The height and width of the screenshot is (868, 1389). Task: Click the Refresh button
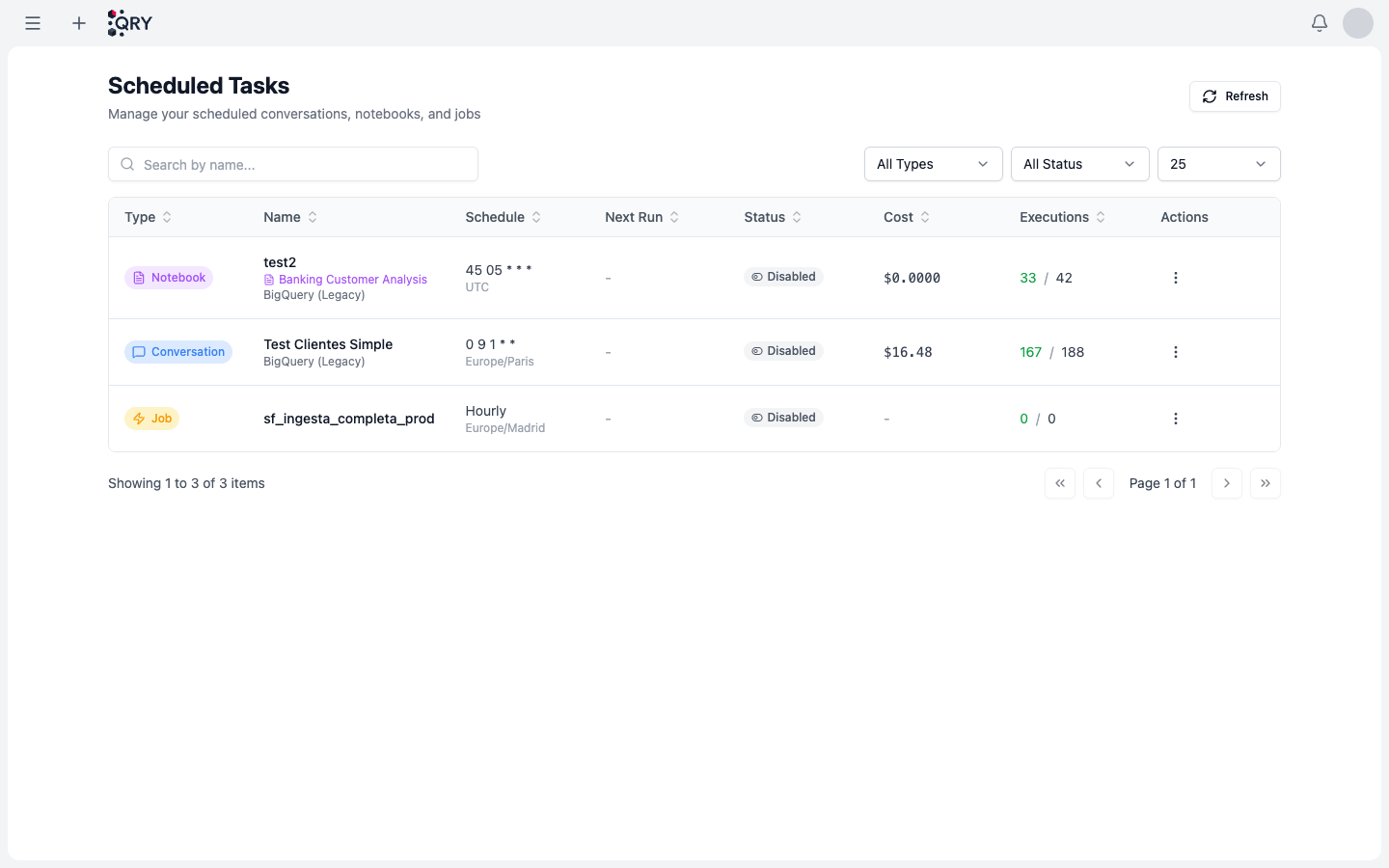click(1235, 96)
